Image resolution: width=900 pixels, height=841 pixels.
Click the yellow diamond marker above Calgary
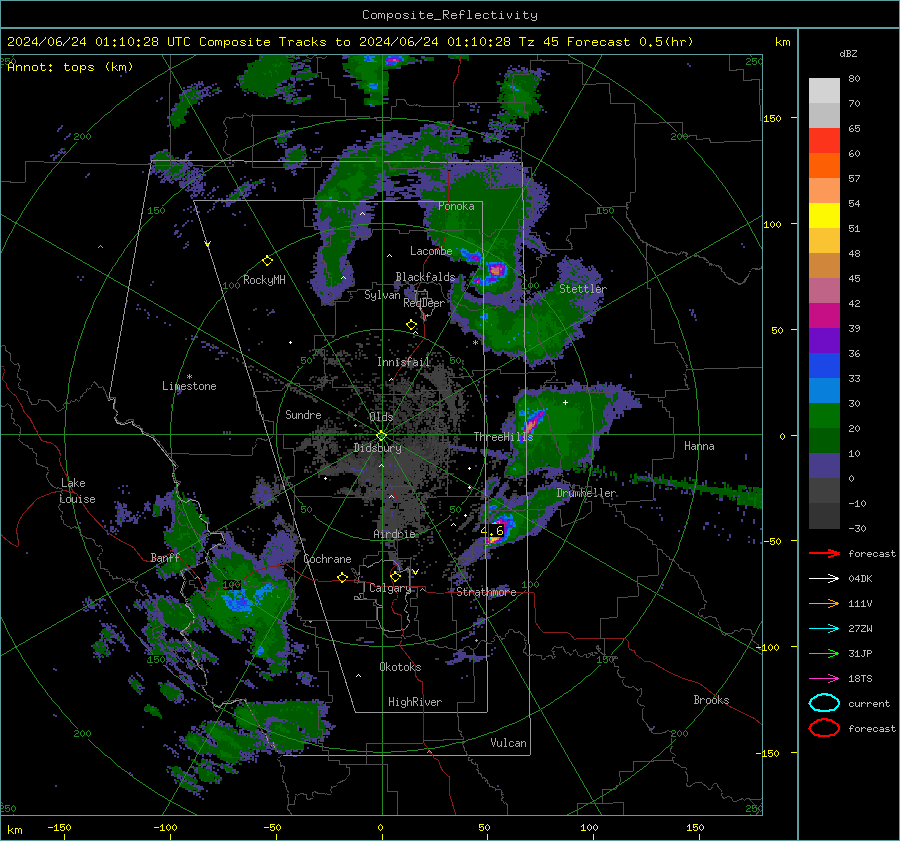395,576
